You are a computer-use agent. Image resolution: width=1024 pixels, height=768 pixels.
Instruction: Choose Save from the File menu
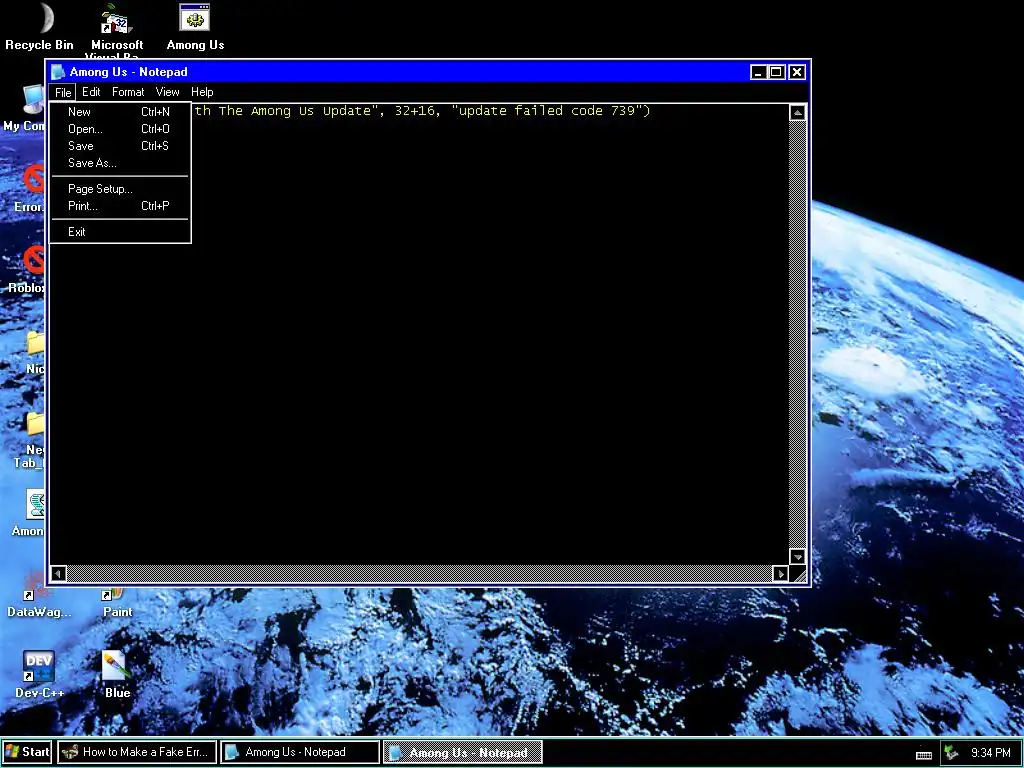coord(120,146)
